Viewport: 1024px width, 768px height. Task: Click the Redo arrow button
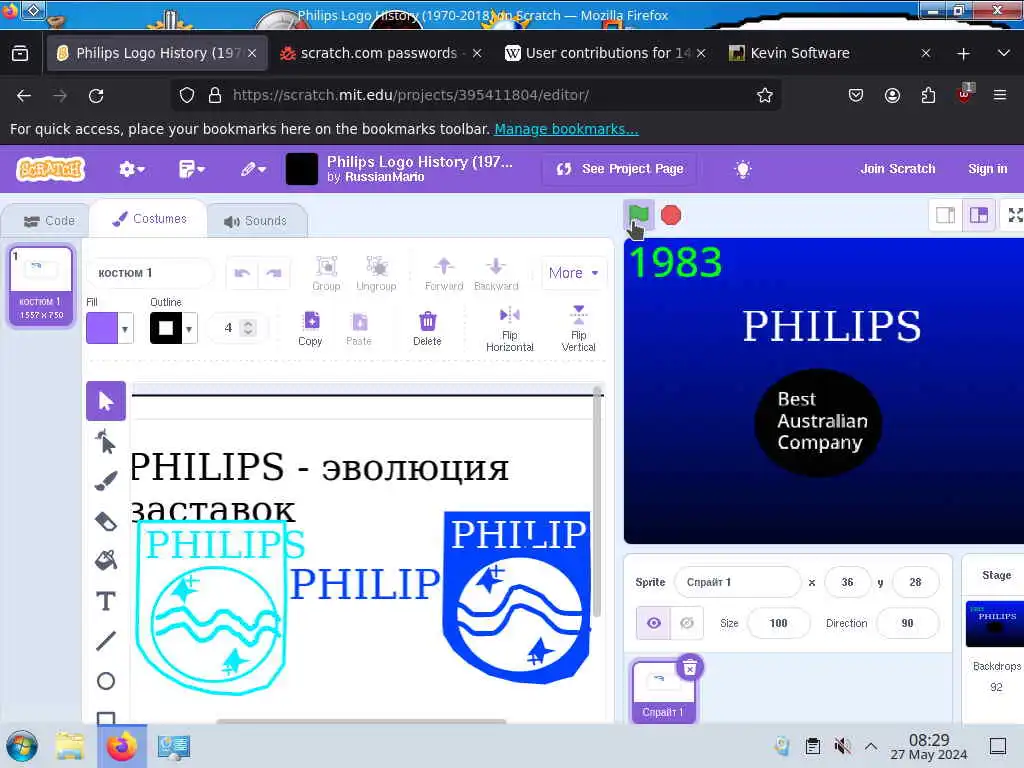[274, 273]
